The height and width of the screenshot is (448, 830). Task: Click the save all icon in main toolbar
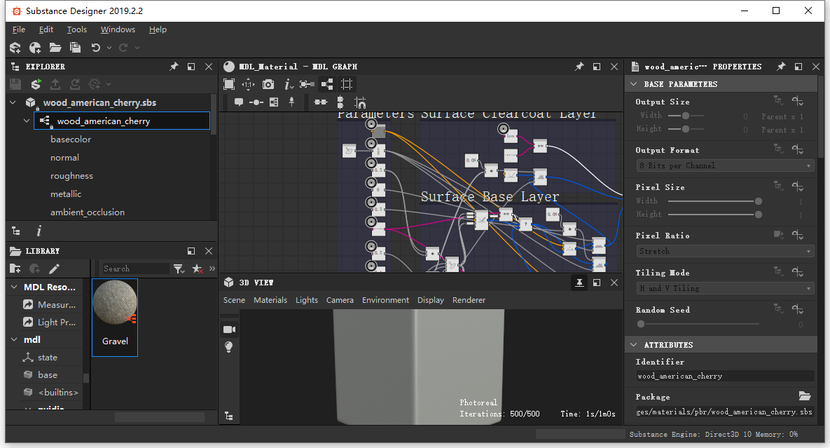[75, 48]
